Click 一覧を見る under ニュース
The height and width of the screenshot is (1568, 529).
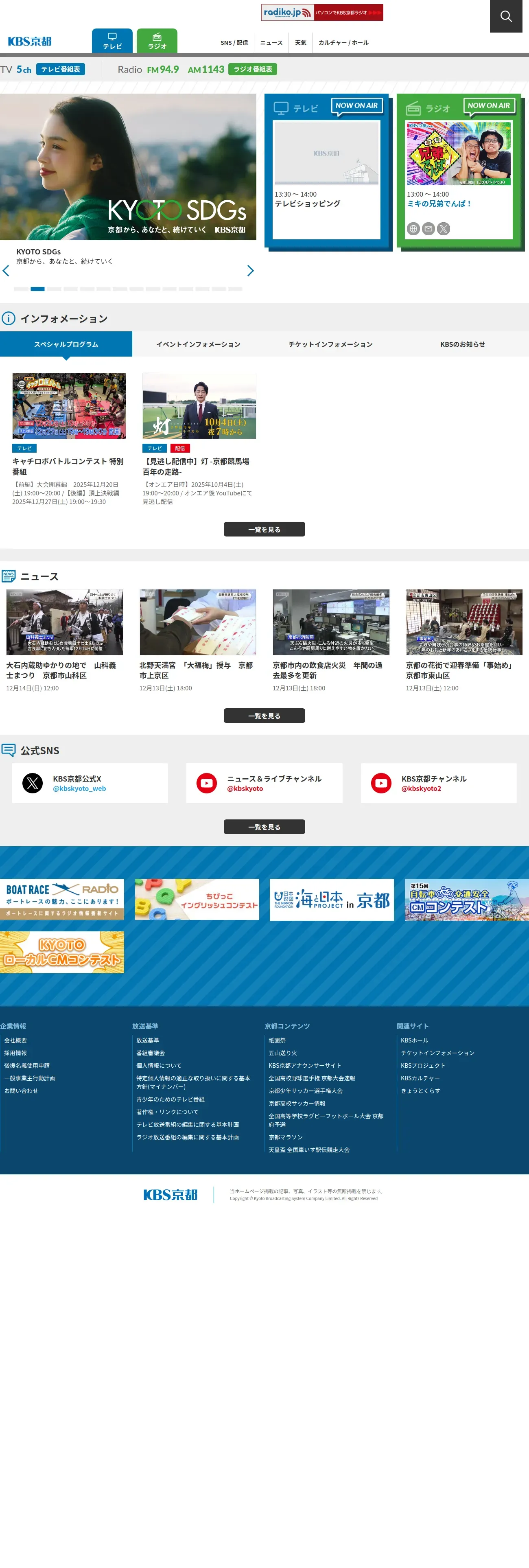(x=264, y=715)
